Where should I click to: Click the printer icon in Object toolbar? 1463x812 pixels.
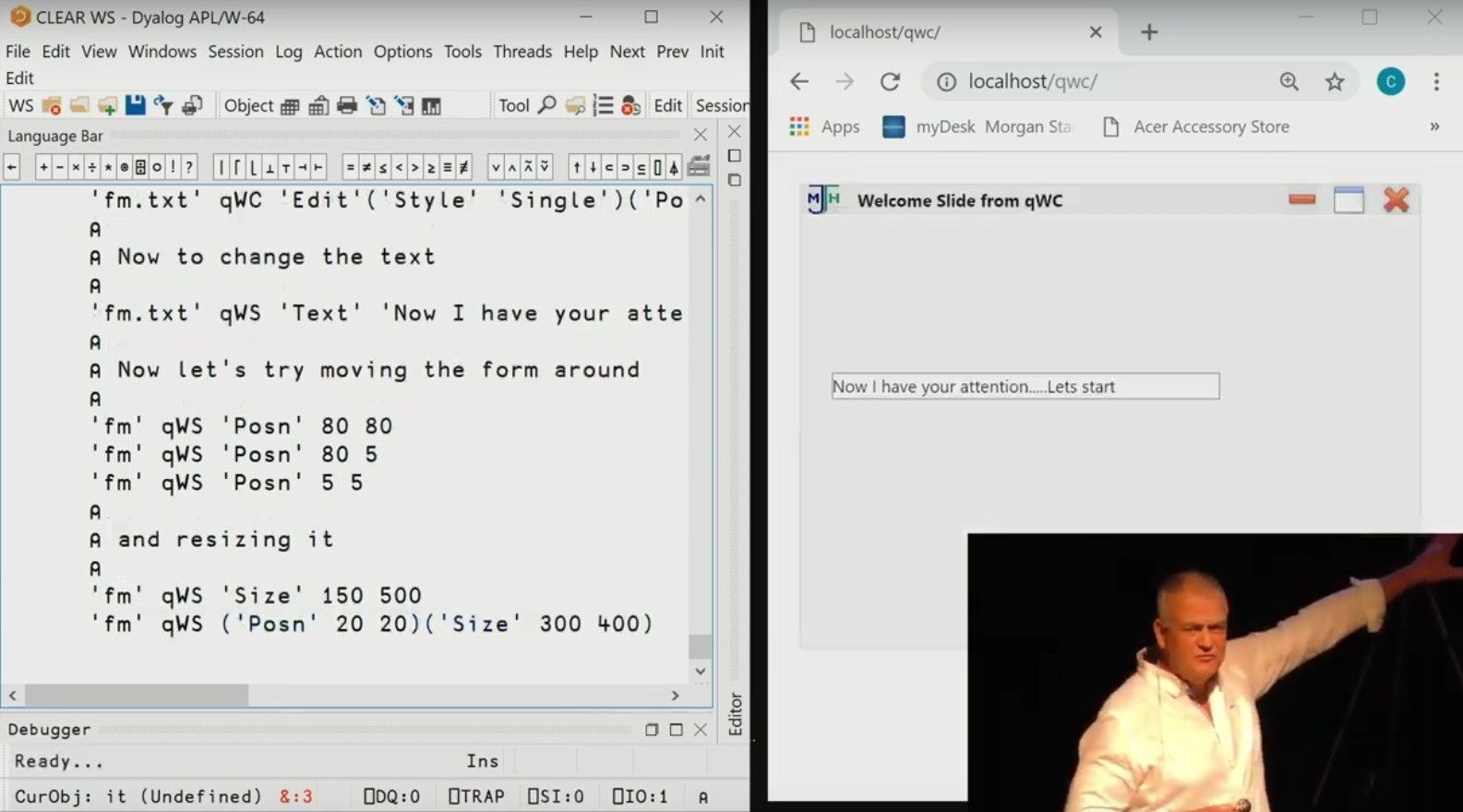click(x=347, y=106)
